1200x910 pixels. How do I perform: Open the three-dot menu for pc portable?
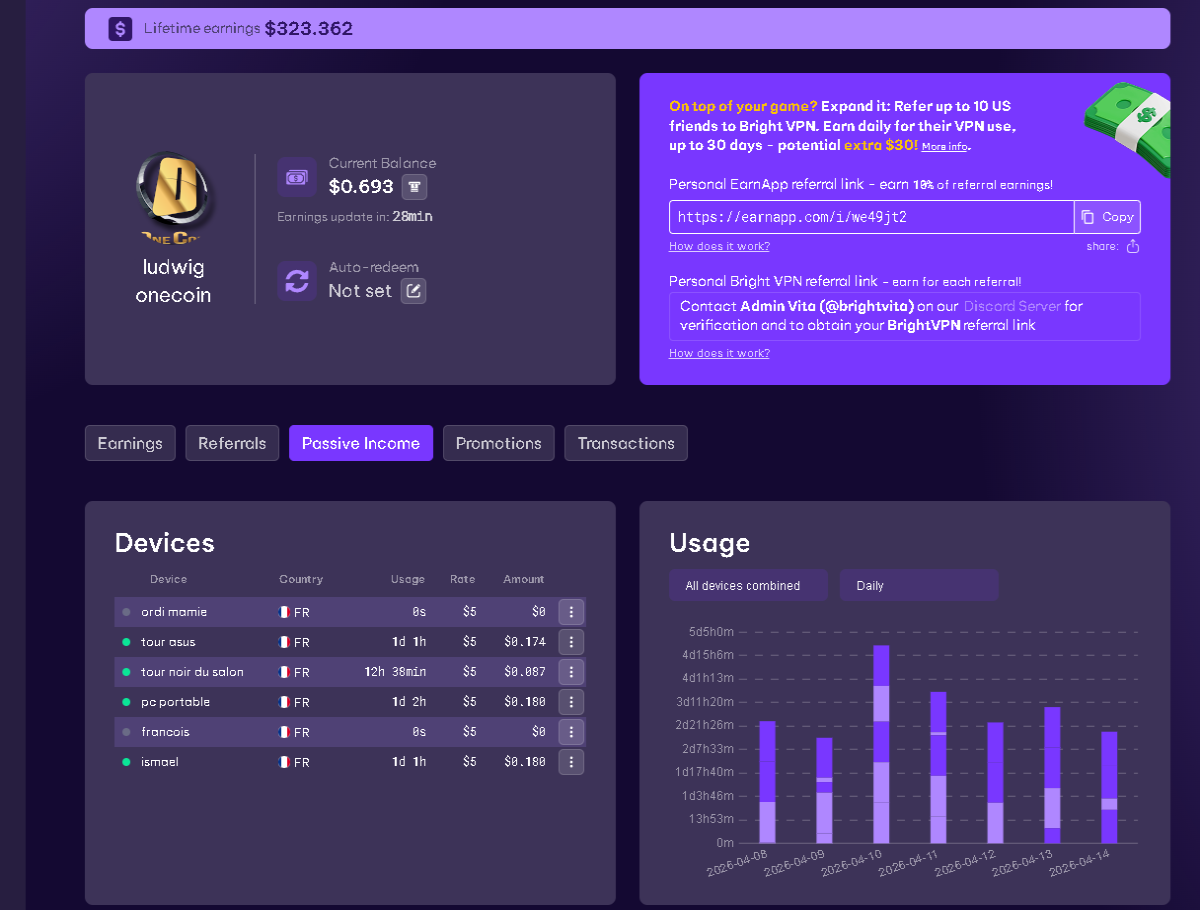(571, 702)
